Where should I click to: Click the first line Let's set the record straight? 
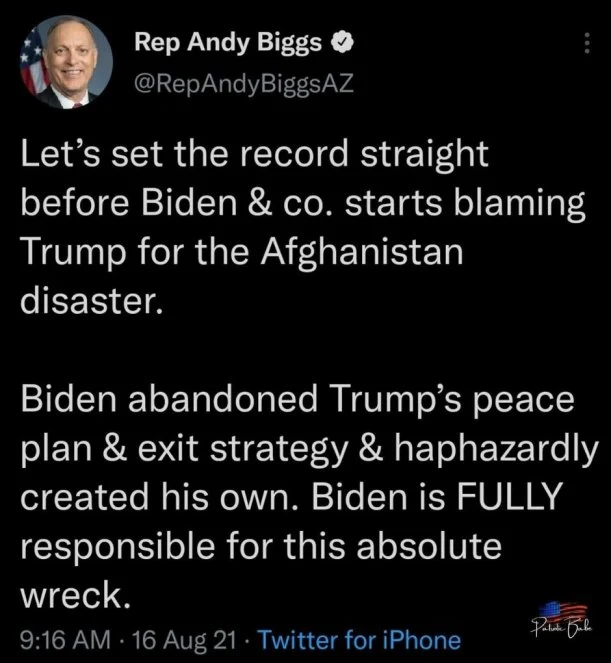click(x=255, y=155)
